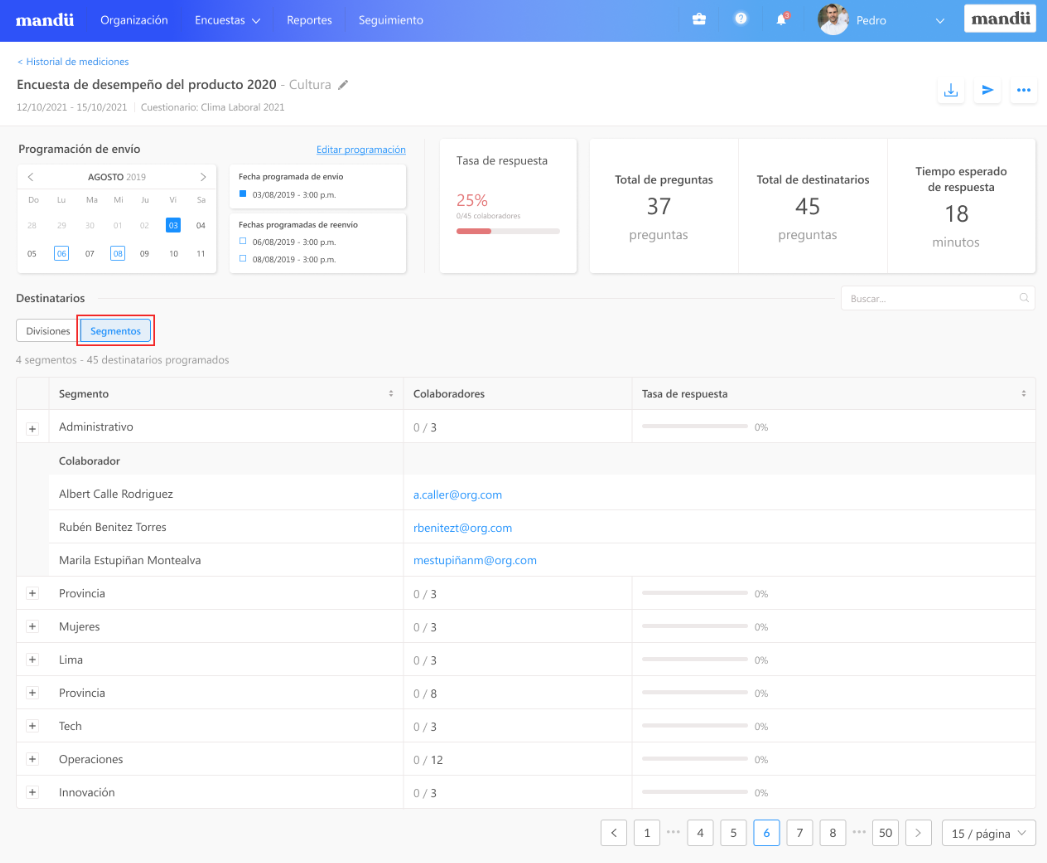Click the Total de destinatarios card
The image size is (1047, 863).
pyautogui.click(x=813, y=206)
